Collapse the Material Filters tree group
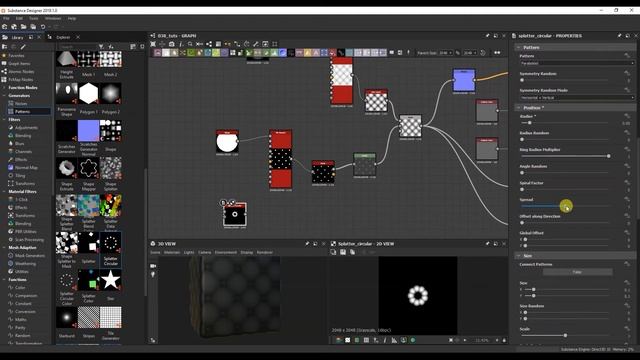The image size is (640, 360). click(x=4, y=191)
